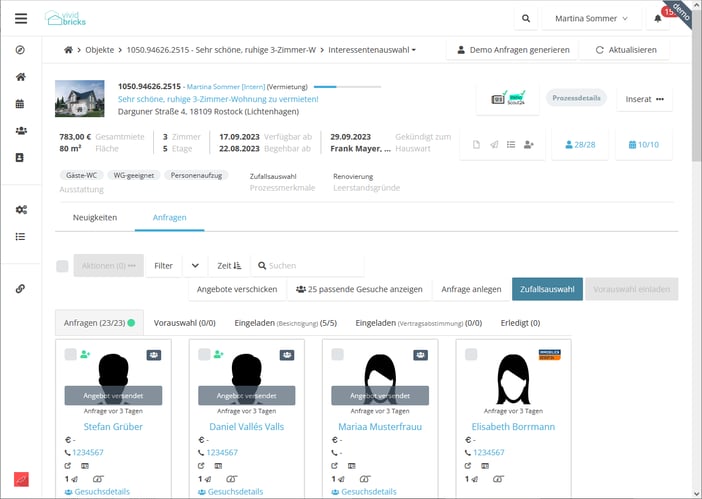Switch to the Neuigkeiten tab
Viewport: 702px width, 499px height.
point(93,217)
